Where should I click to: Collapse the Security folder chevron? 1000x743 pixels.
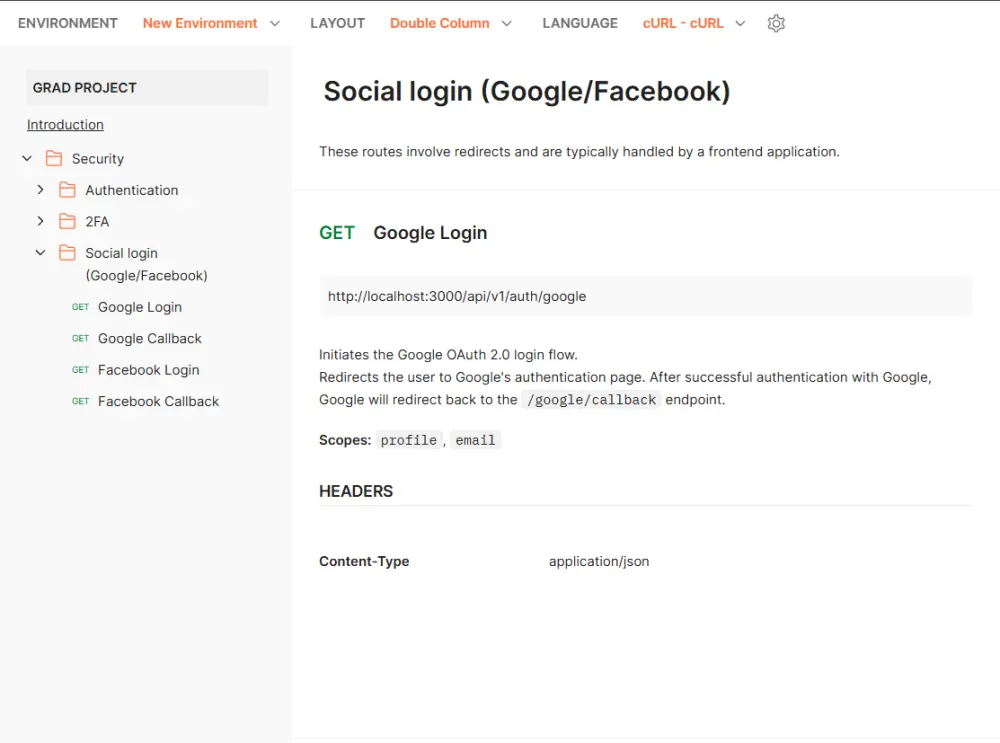(x=27, y=158)
